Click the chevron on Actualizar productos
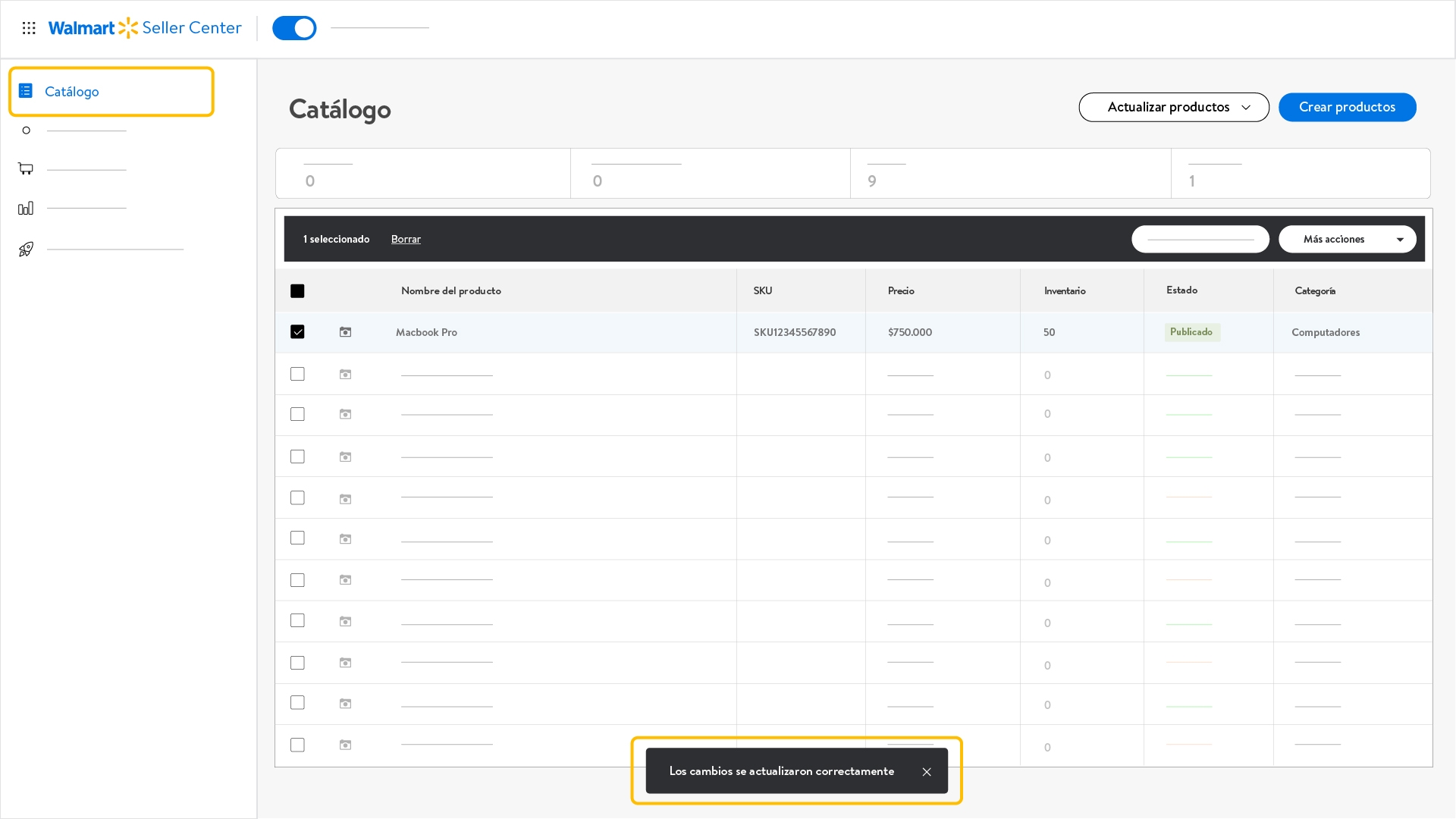This screenshot has height=819, width=1456. [x=1246, y=108]
